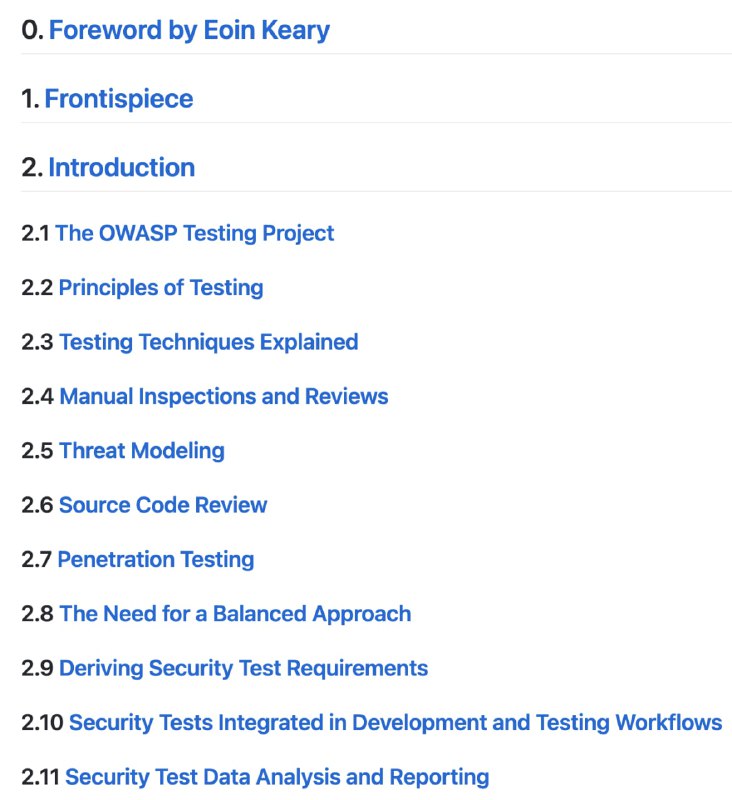
Task: Open Deriving Security Test Requirements
Action: click(243, 668)
